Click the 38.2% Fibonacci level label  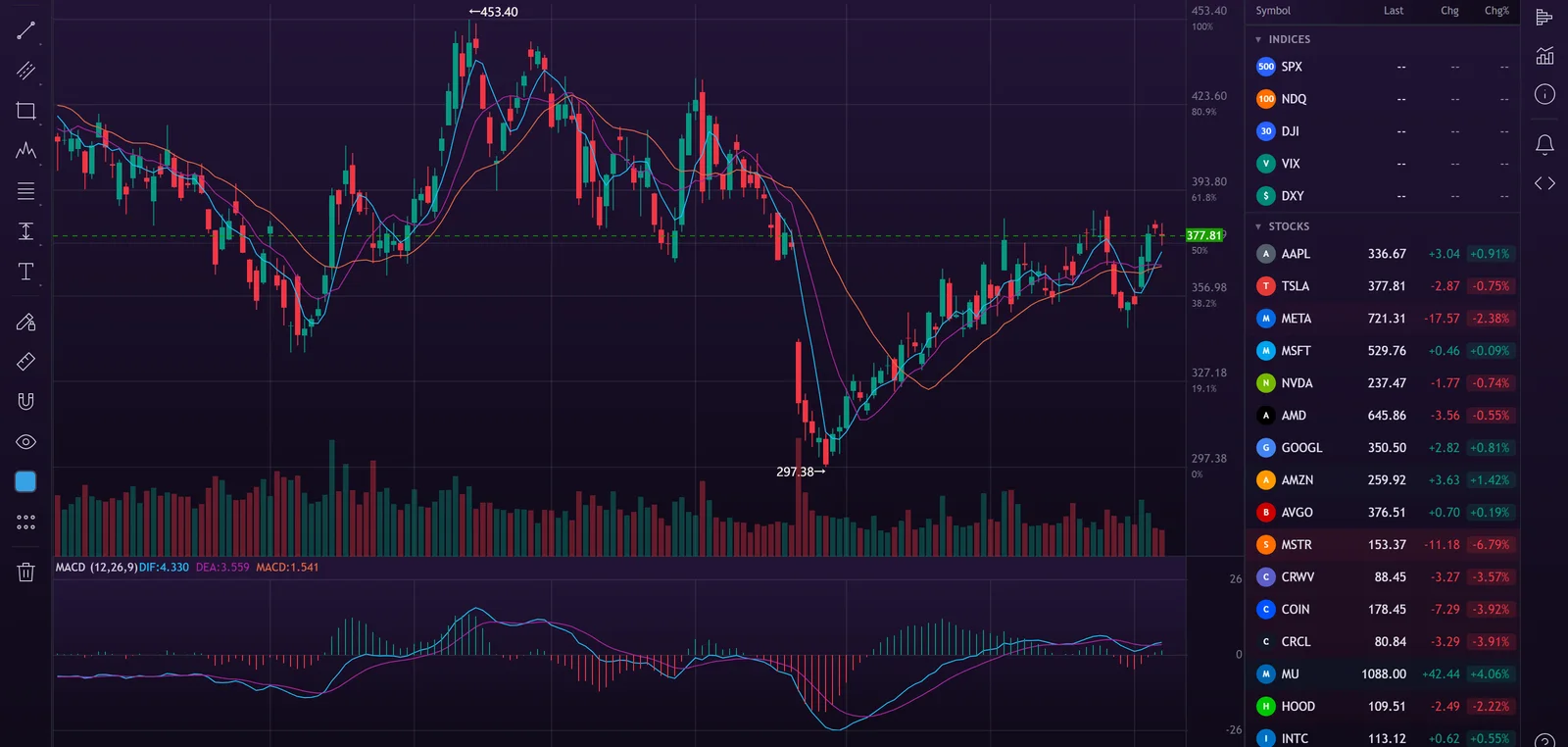1203,304
